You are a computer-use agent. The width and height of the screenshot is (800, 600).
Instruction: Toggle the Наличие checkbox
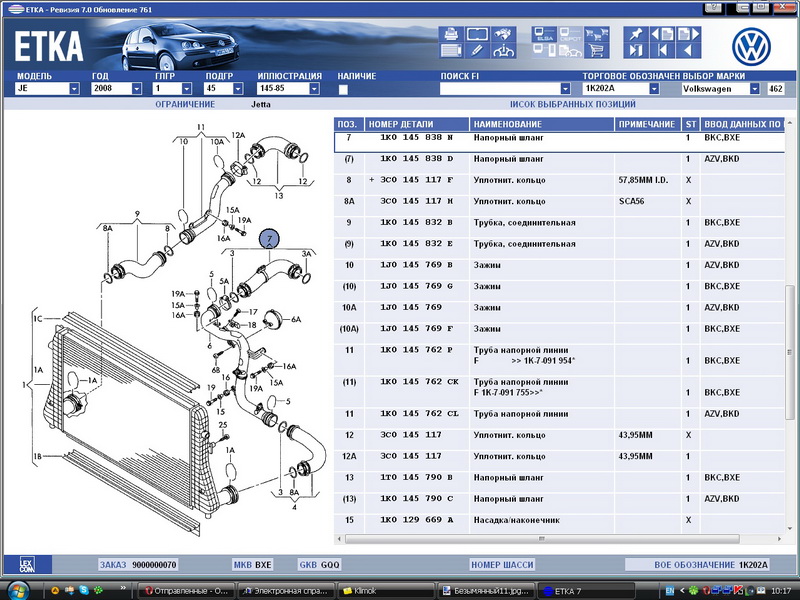(x=343, y=89)
